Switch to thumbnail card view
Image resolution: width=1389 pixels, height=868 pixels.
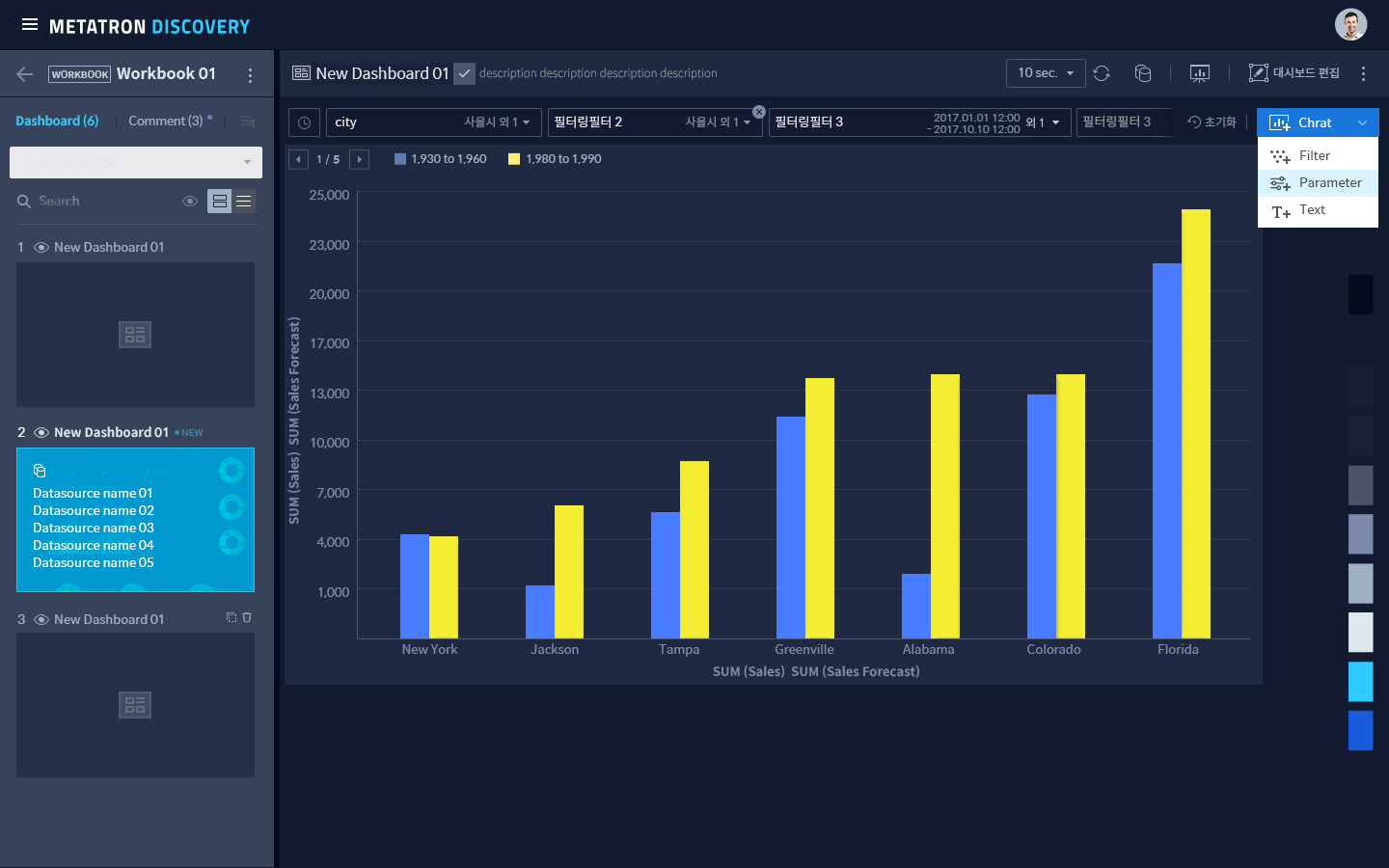[220, 201]
